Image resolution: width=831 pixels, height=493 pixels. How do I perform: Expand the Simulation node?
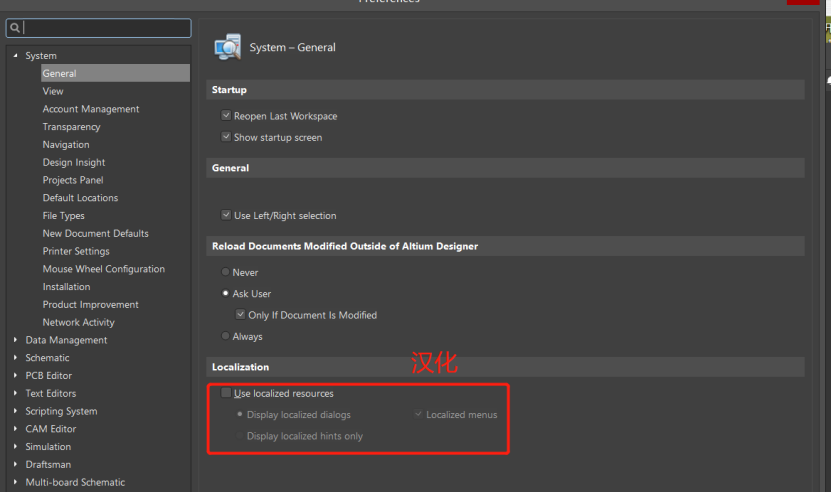point(15,446)
